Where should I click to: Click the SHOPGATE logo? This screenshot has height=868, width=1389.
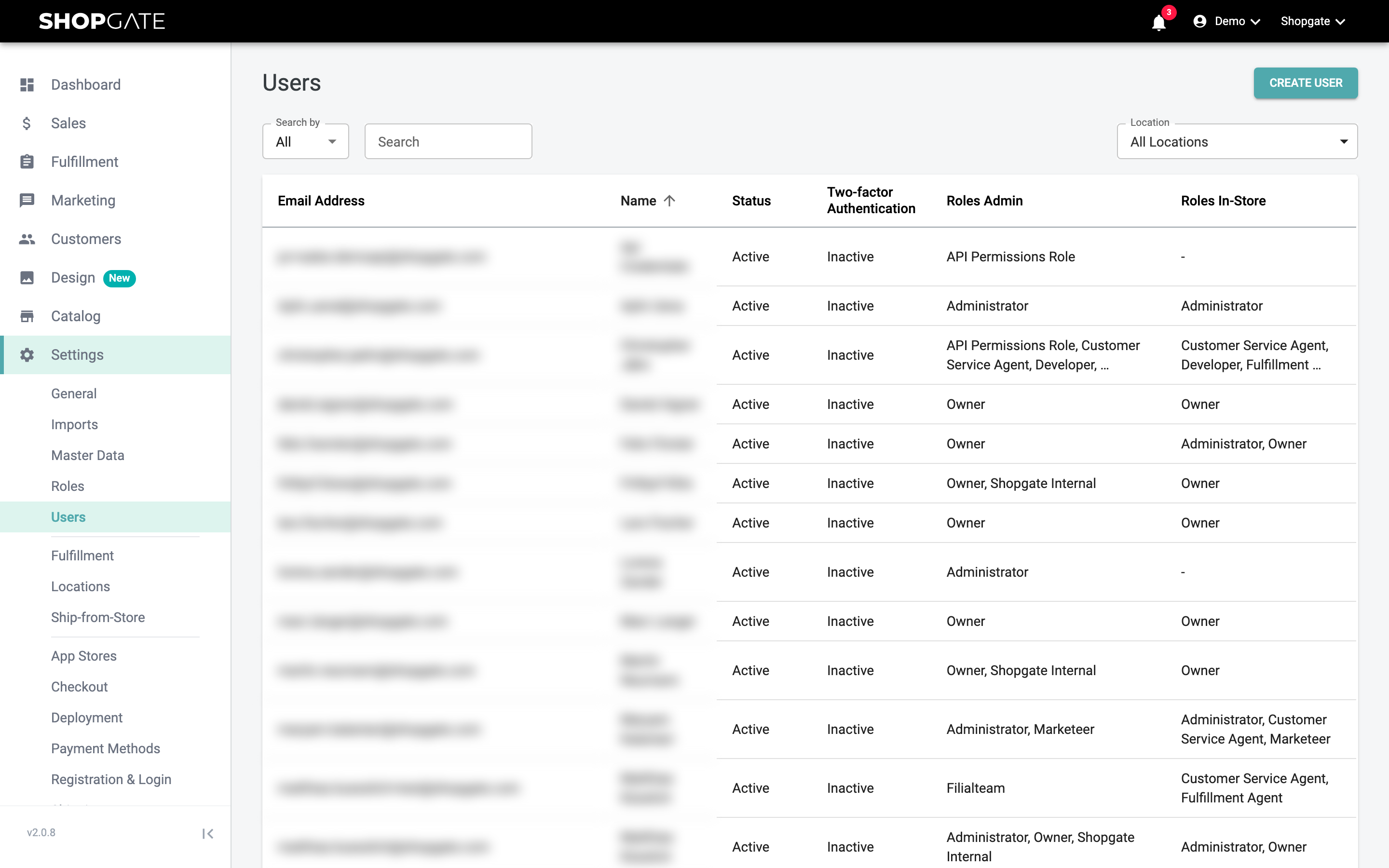tap(102, 21)
